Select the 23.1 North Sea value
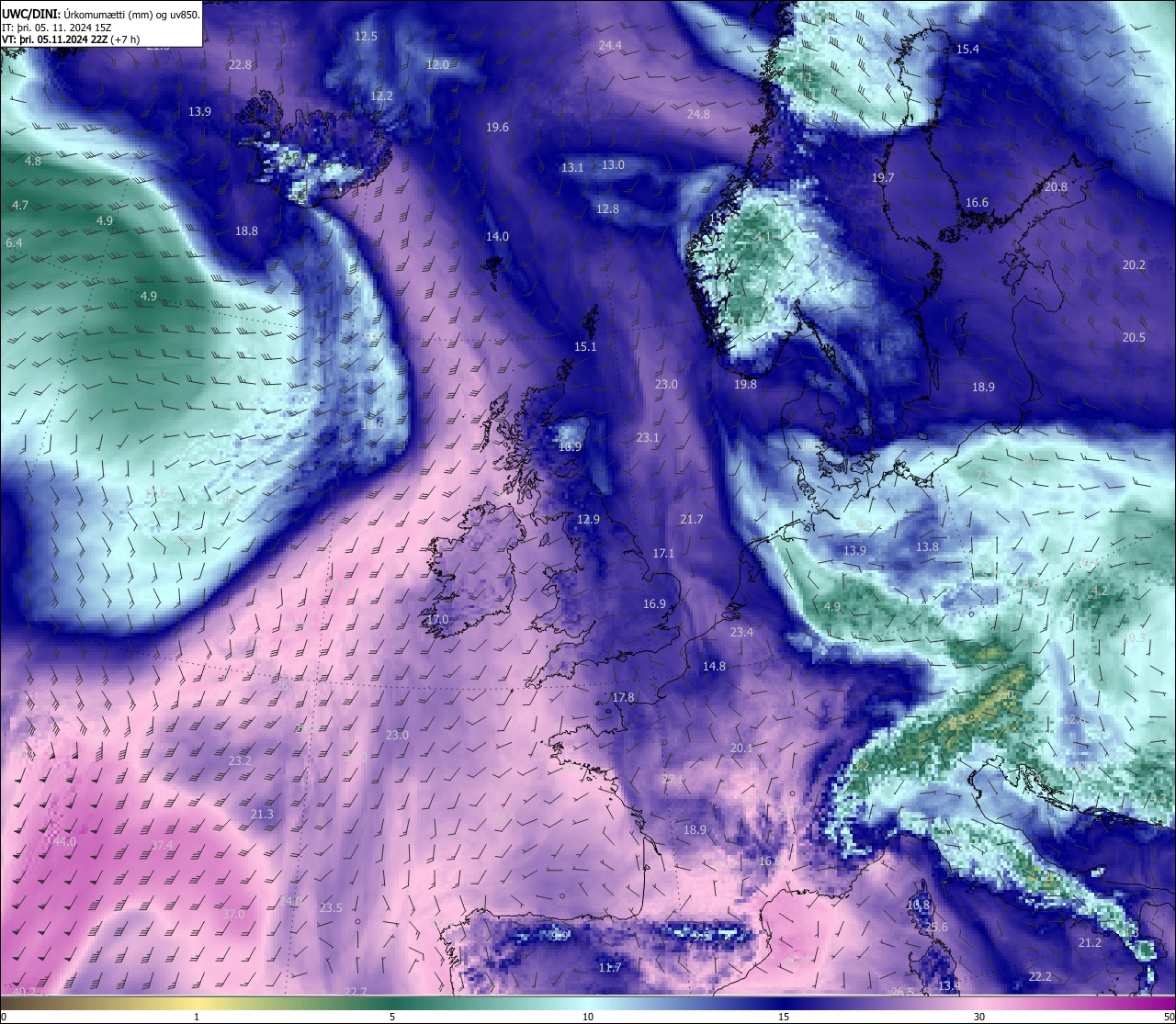This screenshot has height=1024, width=1176. pos(648,438)
